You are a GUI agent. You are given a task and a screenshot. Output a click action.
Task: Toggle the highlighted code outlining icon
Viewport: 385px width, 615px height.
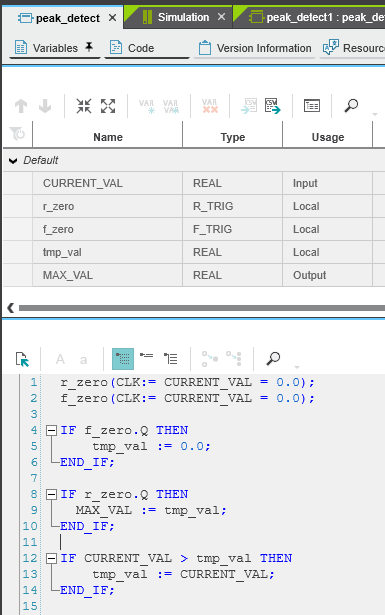pyautogui.click(x=123, y=359)
